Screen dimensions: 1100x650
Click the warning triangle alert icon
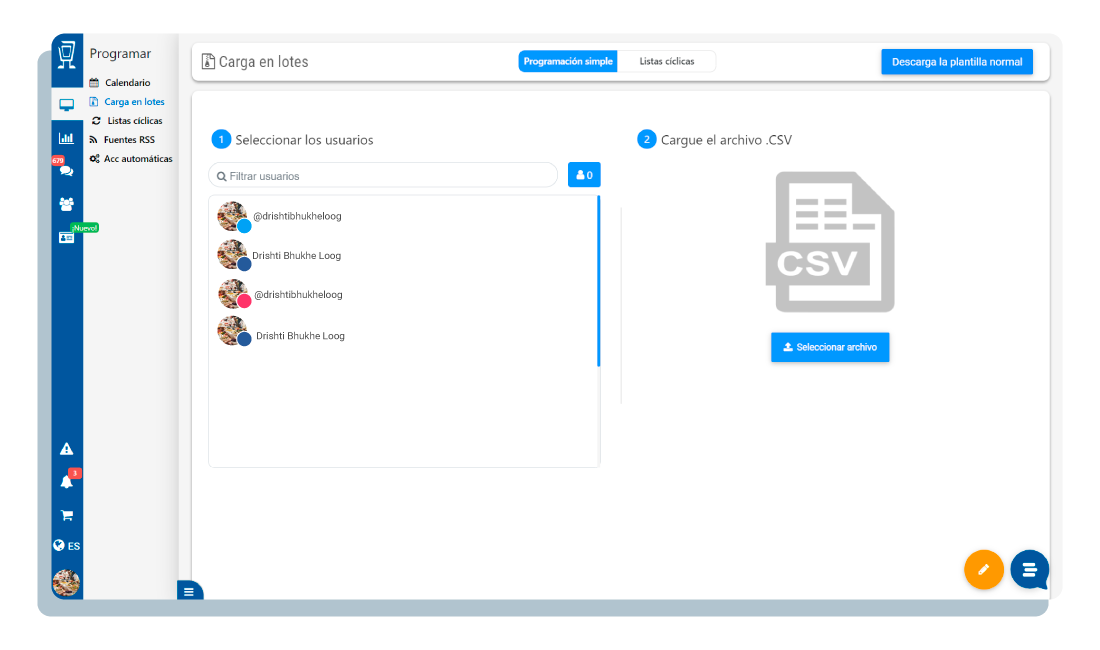67,449
